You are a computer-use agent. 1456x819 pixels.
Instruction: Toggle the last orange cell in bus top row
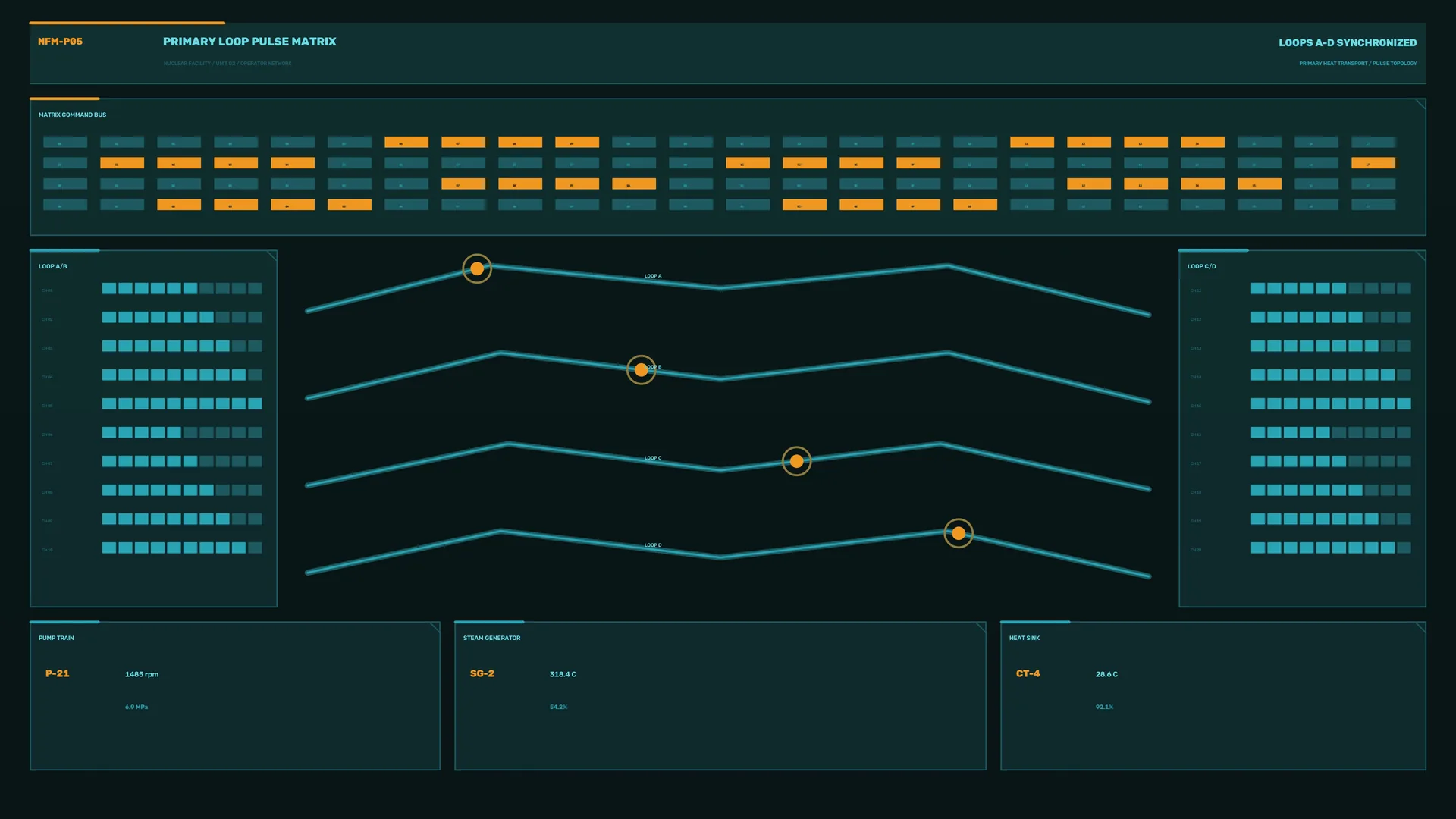1203,143
